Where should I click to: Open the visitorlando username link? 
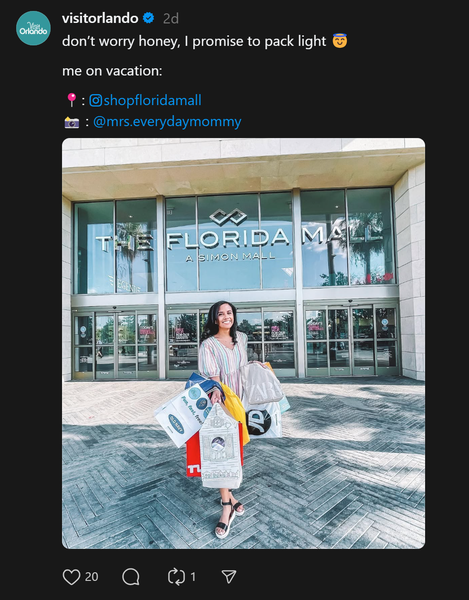pos(100,18)
